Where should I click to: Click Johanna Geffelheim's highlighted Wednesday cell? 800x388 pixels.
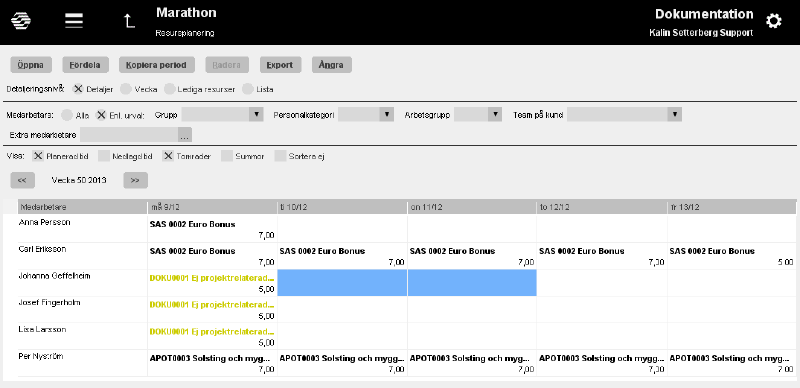[472, 283]
